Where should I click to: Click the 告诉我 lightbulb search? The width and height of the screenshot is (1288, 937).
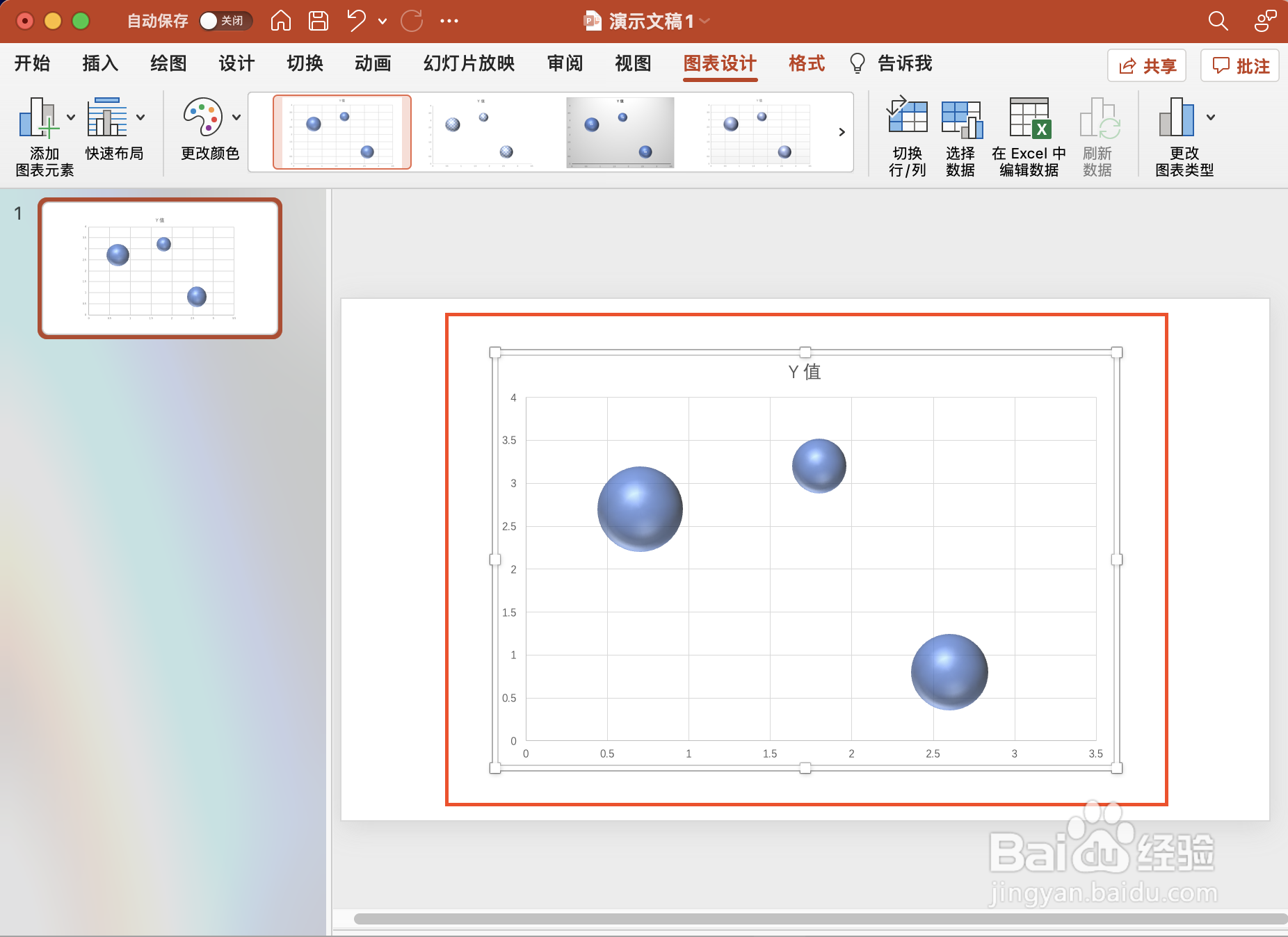(x=891, y=63)
